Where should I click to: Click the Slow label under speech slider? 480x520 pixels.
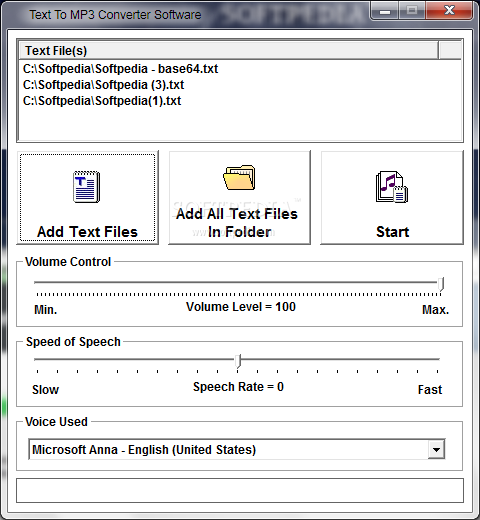[x=46, y=390]
